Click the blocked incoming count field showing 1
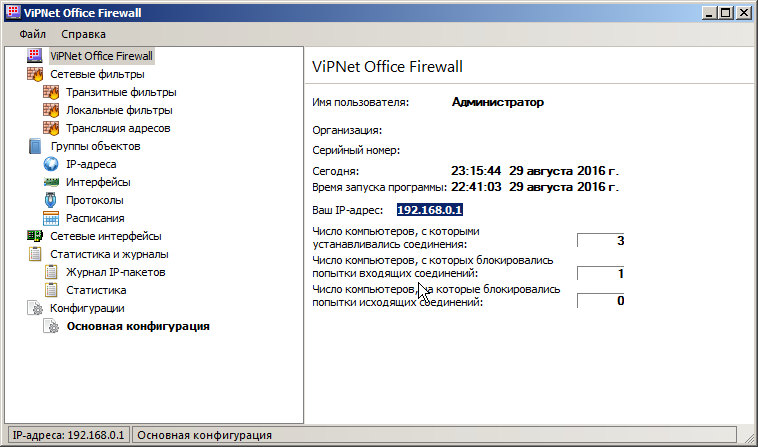The image size is (758, 447). point(600,274)
